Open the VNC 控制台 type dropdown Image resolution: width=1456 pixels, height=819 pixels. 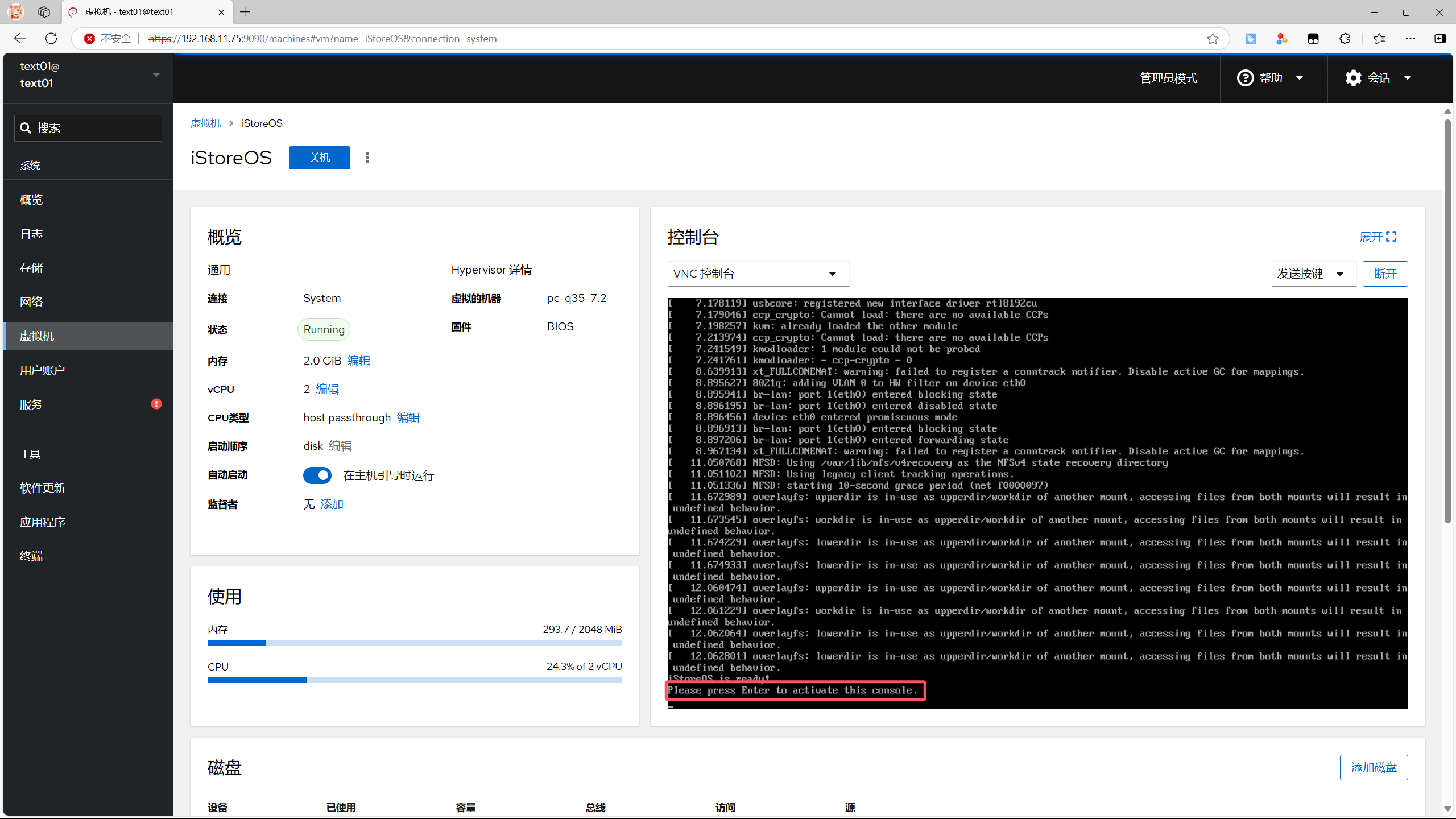pos(758,274)
